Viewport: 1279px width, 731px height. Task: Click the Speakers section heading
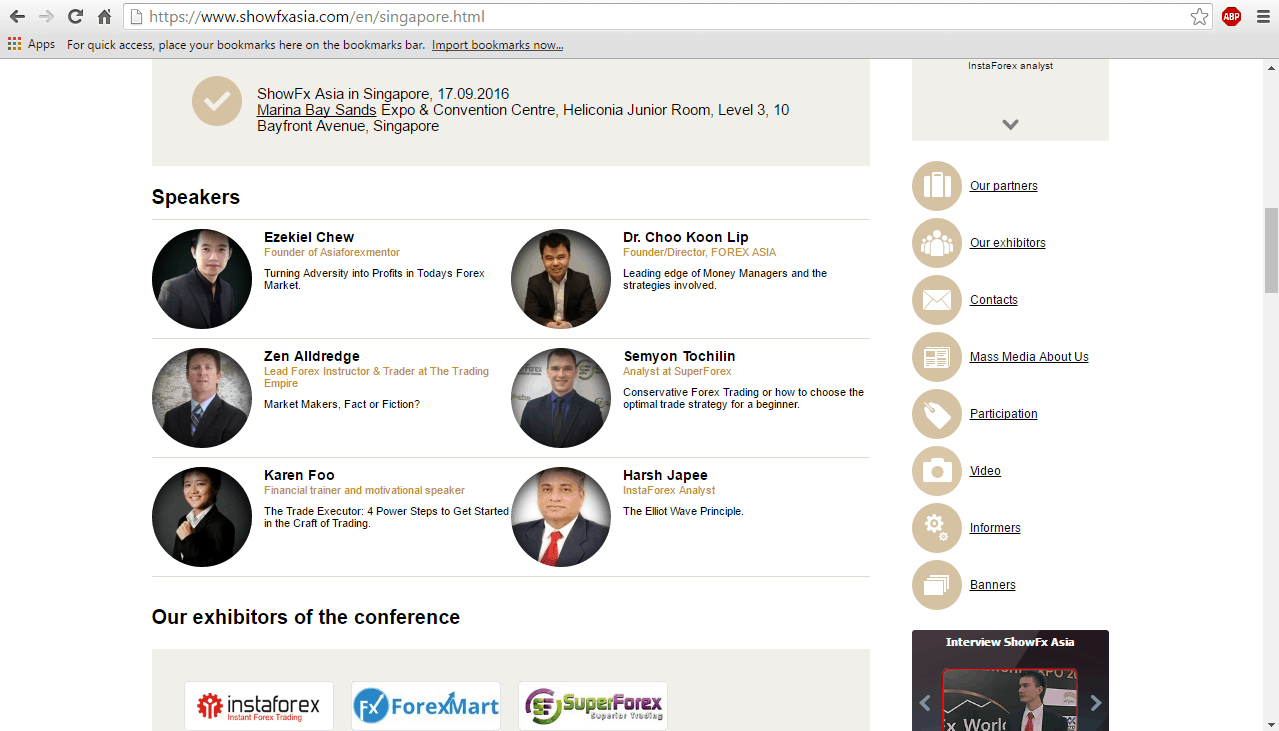[x=196, y=197]
